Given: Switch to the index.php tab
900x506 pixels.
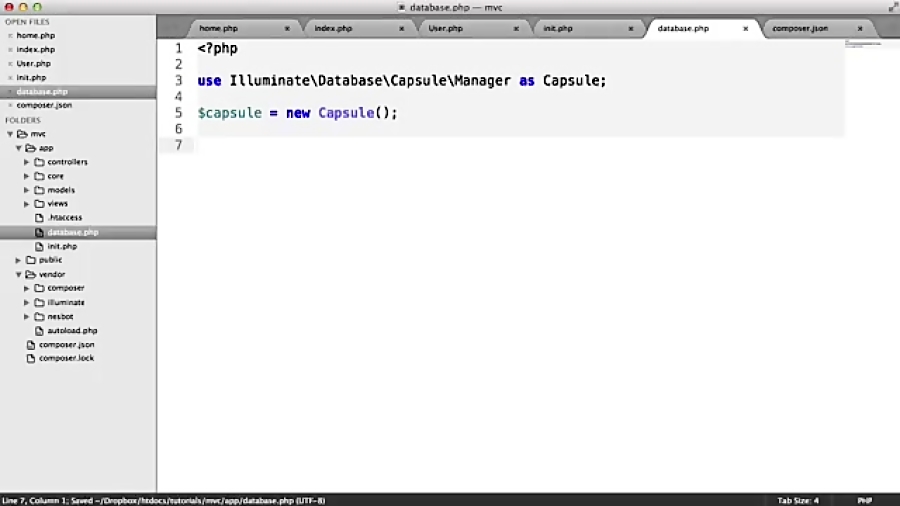Looking at the screenshot, I should 359,28.
